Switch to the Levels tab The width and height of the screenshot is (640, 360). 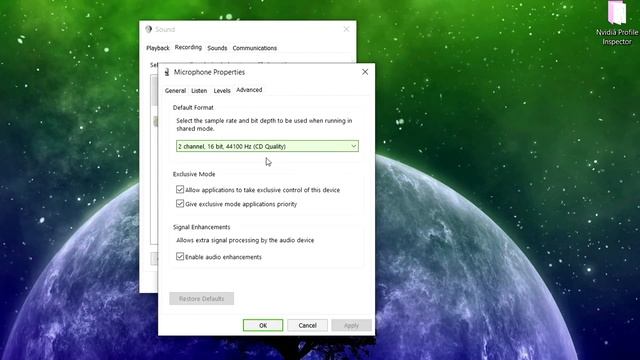(222, 91)
